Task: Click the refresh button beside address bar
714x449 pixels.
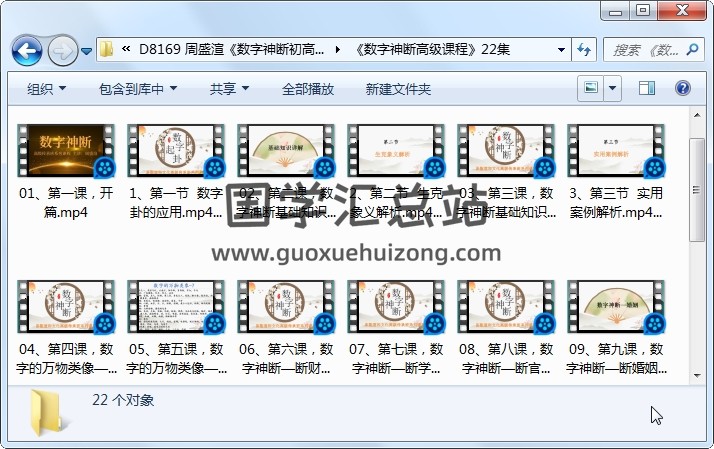Action: (x=585, y=49)
